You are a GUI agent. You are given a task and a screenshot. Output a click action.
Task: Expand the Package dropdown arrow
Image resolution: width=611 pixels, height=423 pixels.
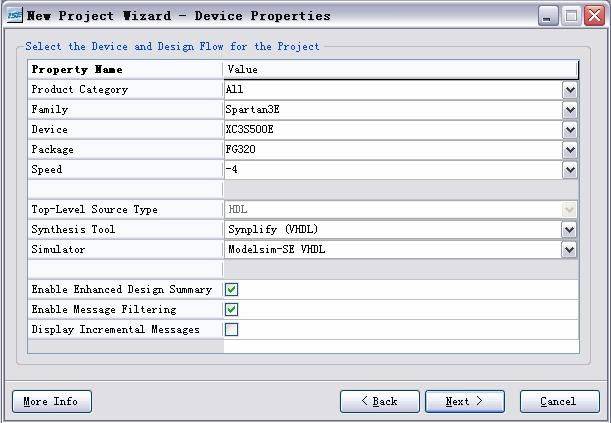570,150
